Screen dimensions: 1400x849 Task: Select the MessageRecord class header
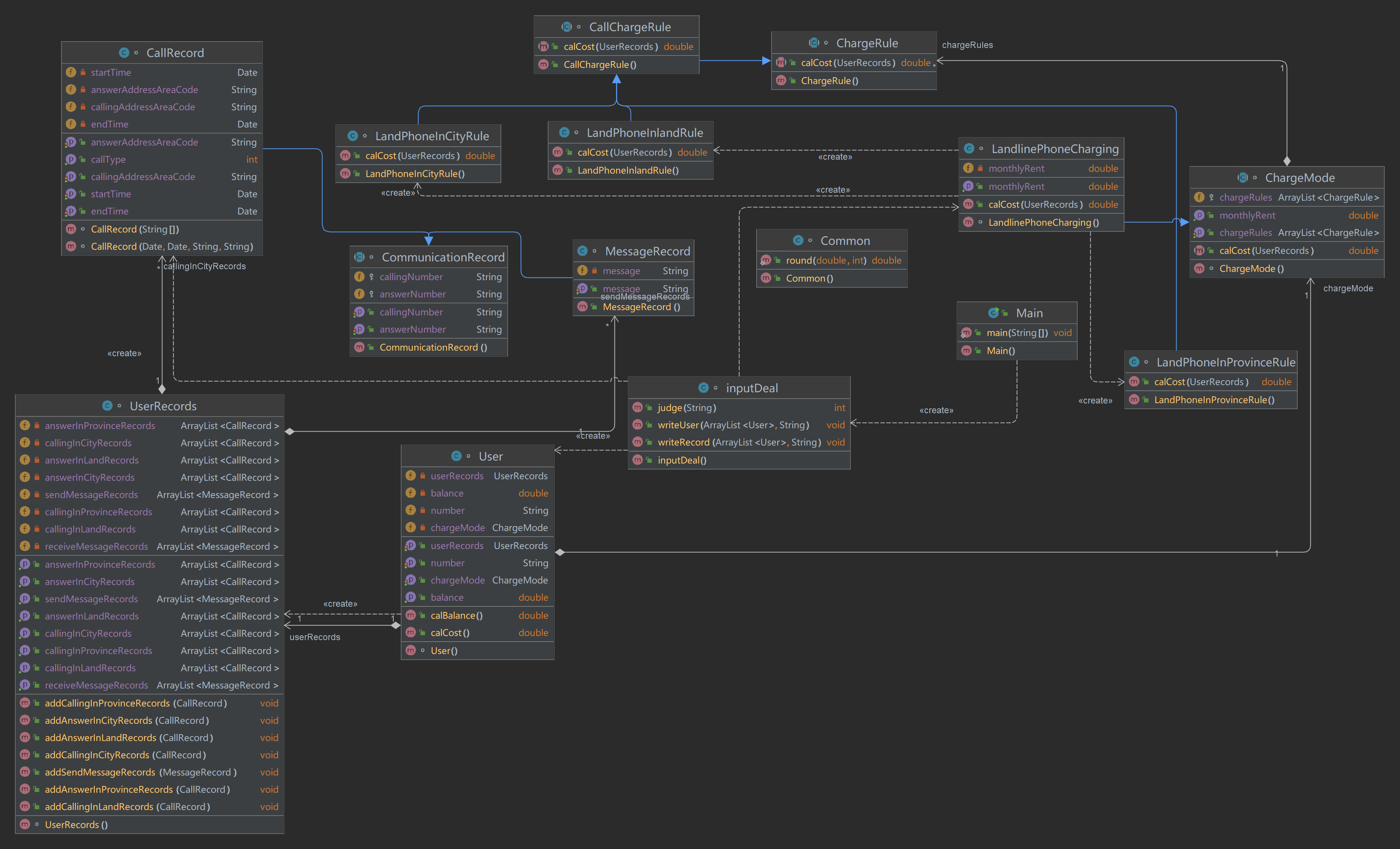click(x=647, y=251)
